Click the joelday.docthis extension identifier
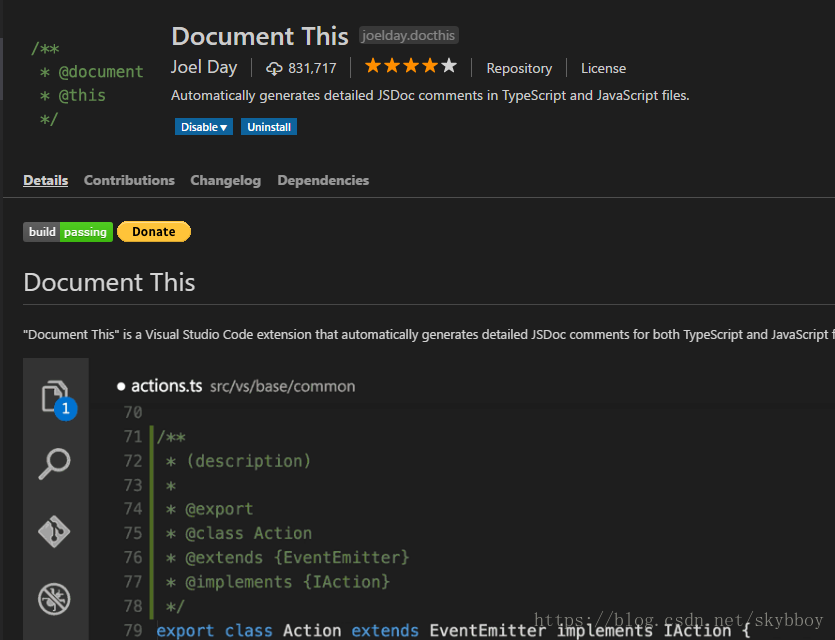Image resolution: width=835 pixels, height=640 pixels. coord(408,36)
